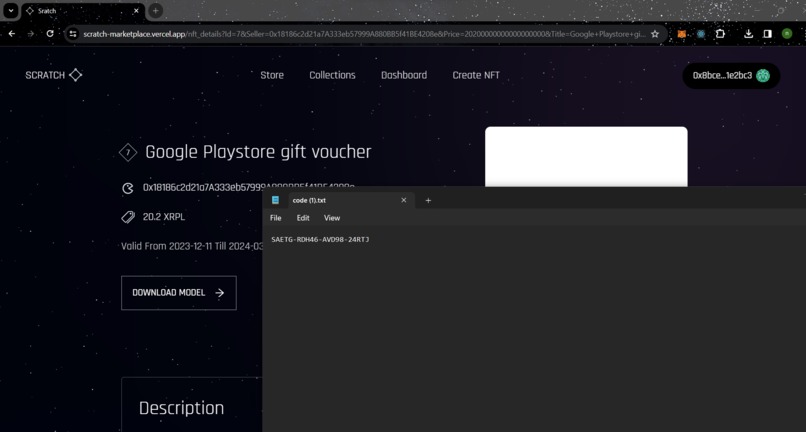Click the URL address bar field
806x432 pixels.
click(x=364, y=34)
